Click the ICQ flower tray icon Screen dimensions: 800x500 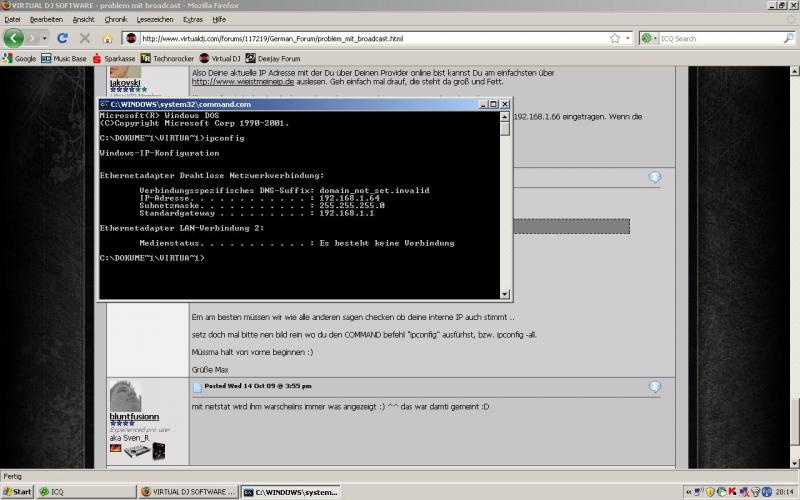[x=721, y=492]
